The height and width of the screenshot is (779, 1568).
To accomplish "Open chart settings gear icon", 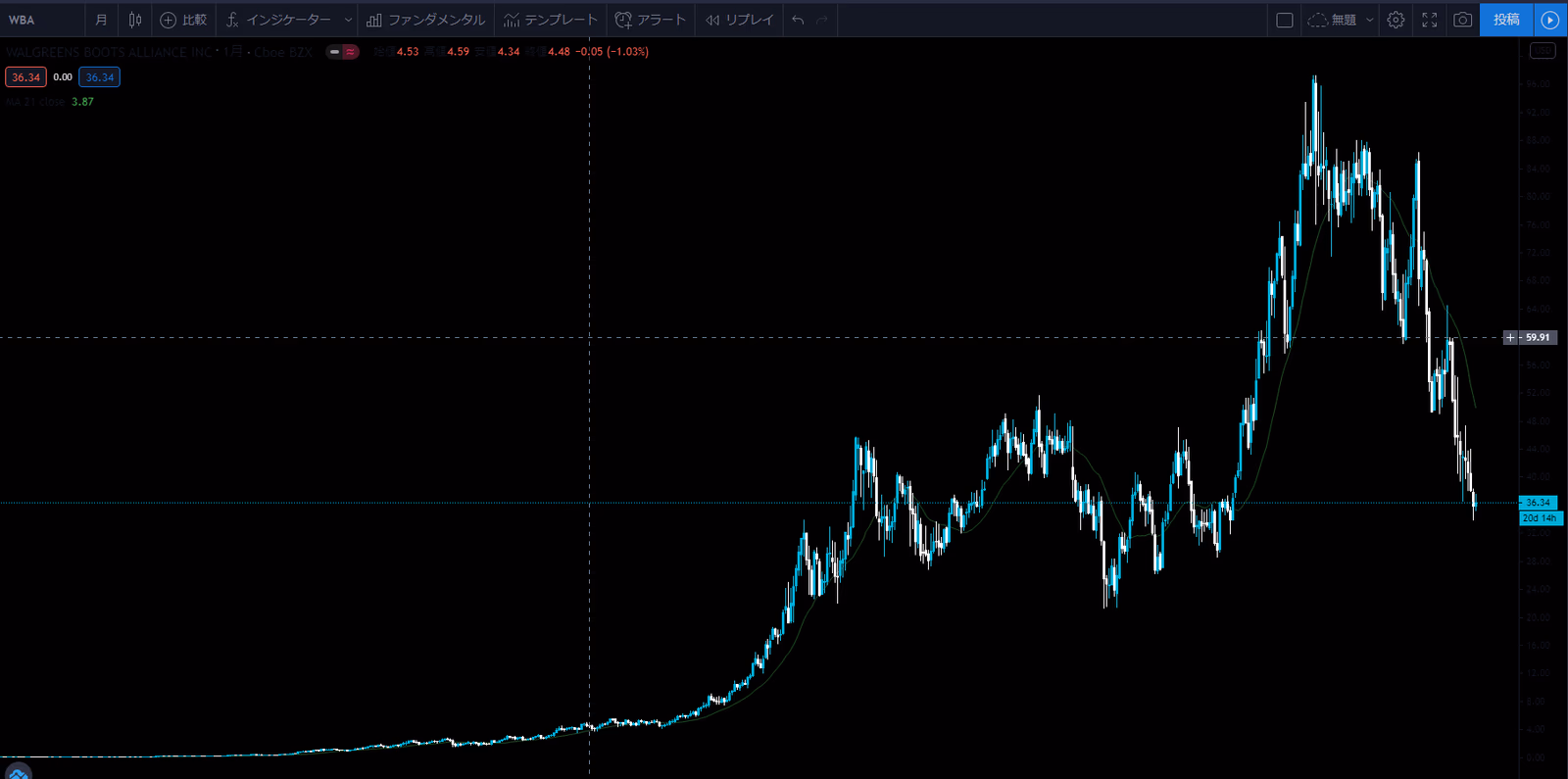I will [1396, 20].
